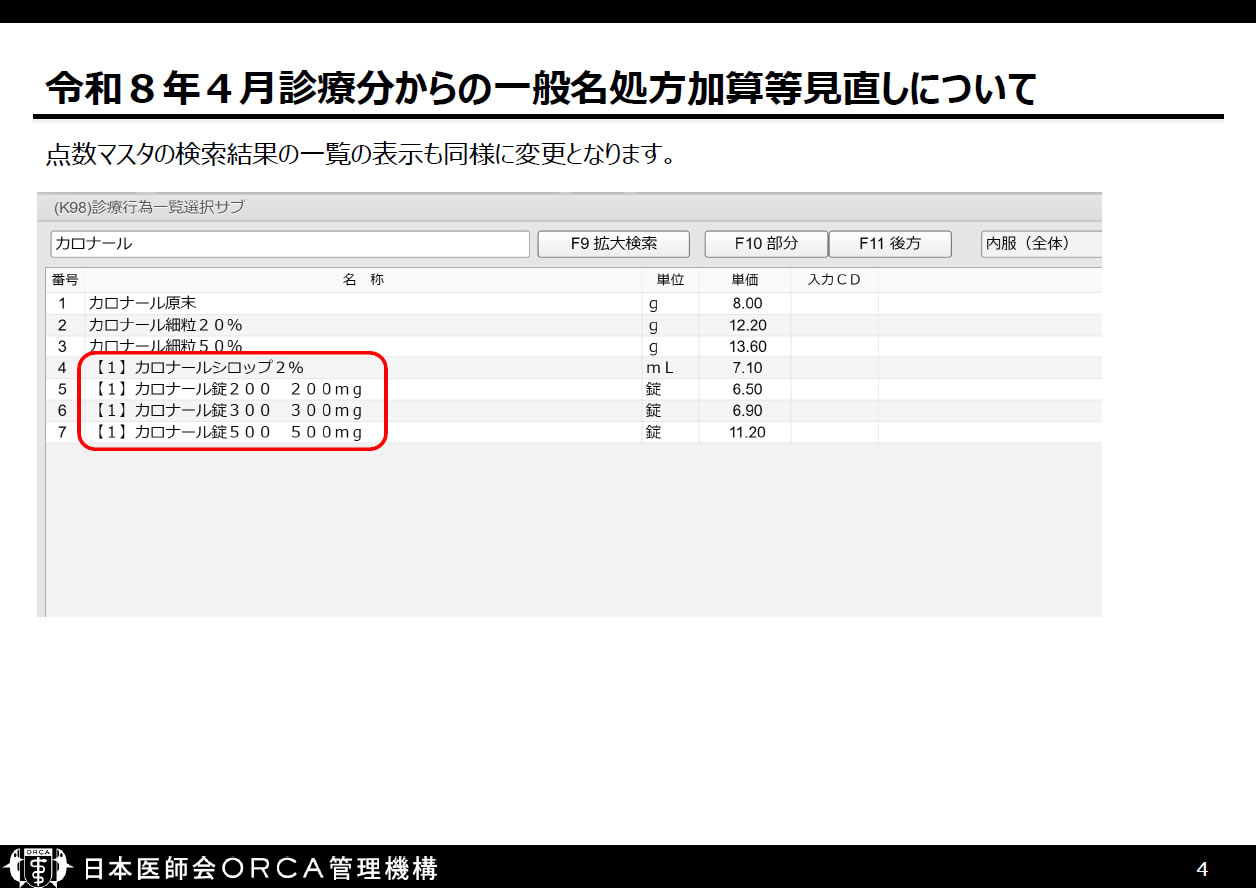Select row 3 カロナール細粒５０％

[165, 346]
